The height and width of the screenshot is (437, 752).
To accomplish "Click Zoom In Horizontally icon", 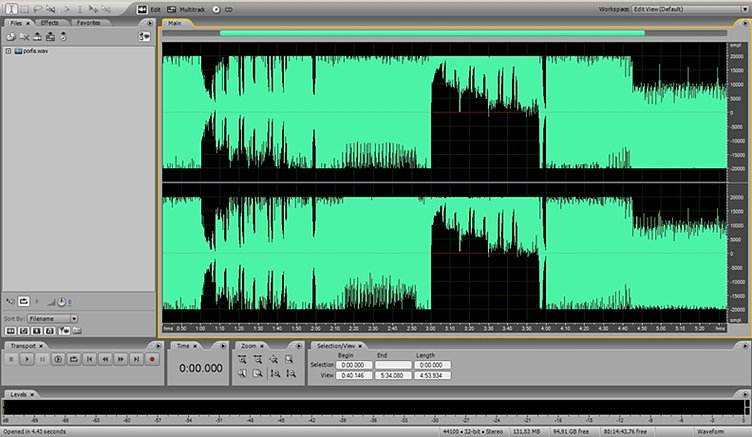I will [x=243, y=358].
